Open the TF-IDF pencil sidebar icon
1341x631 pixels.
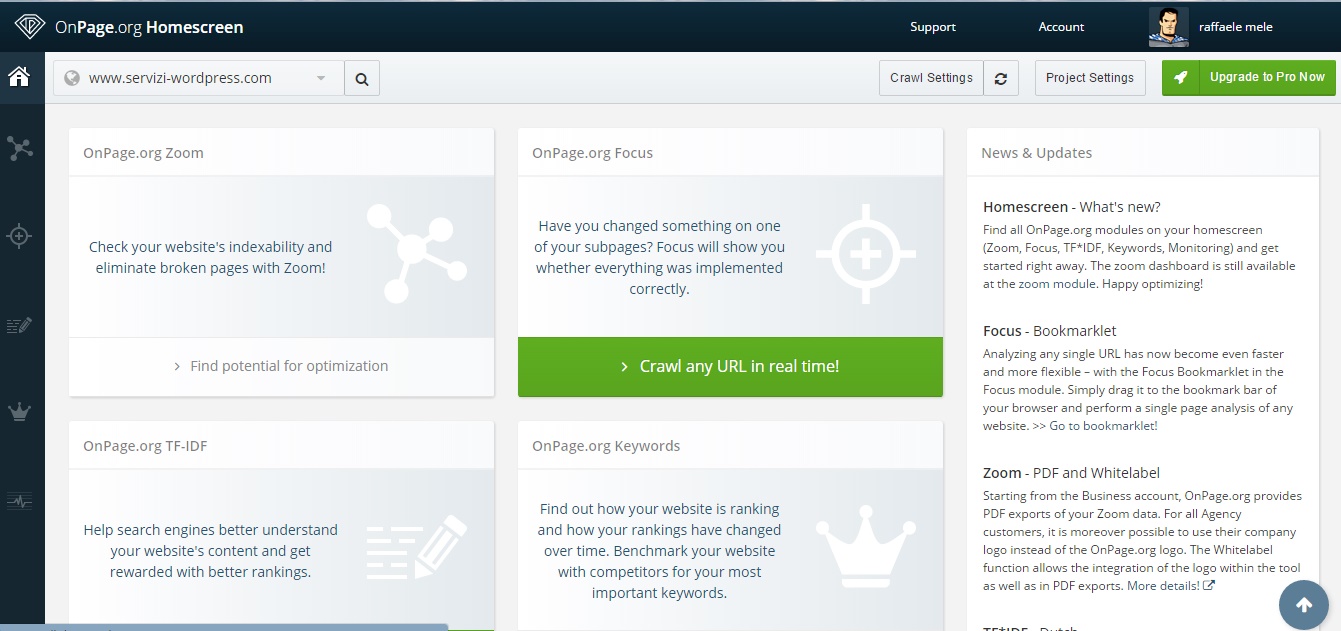tap(19, 325)
